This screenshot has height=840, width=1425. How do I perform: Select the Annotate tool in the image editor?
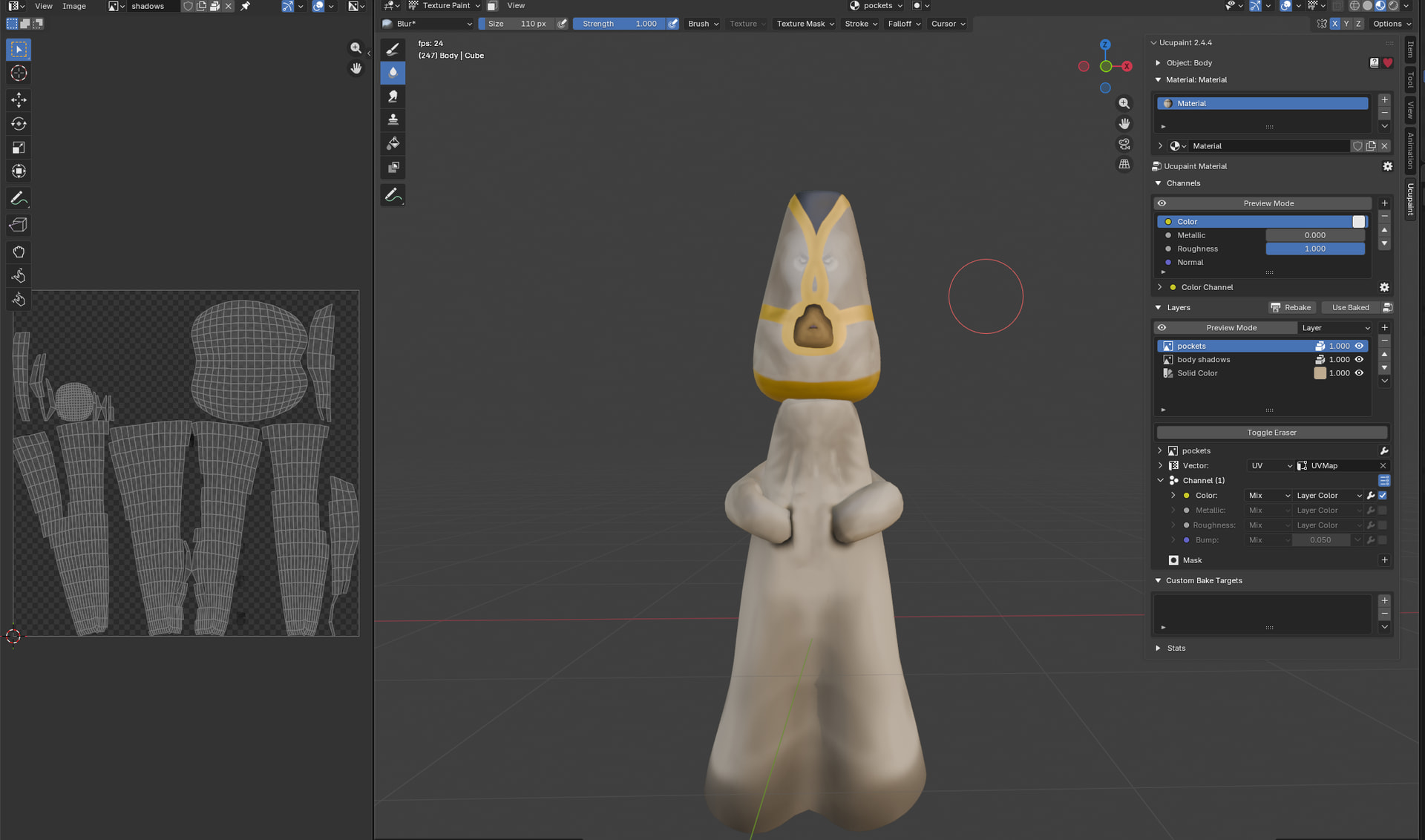coord(19,198)
